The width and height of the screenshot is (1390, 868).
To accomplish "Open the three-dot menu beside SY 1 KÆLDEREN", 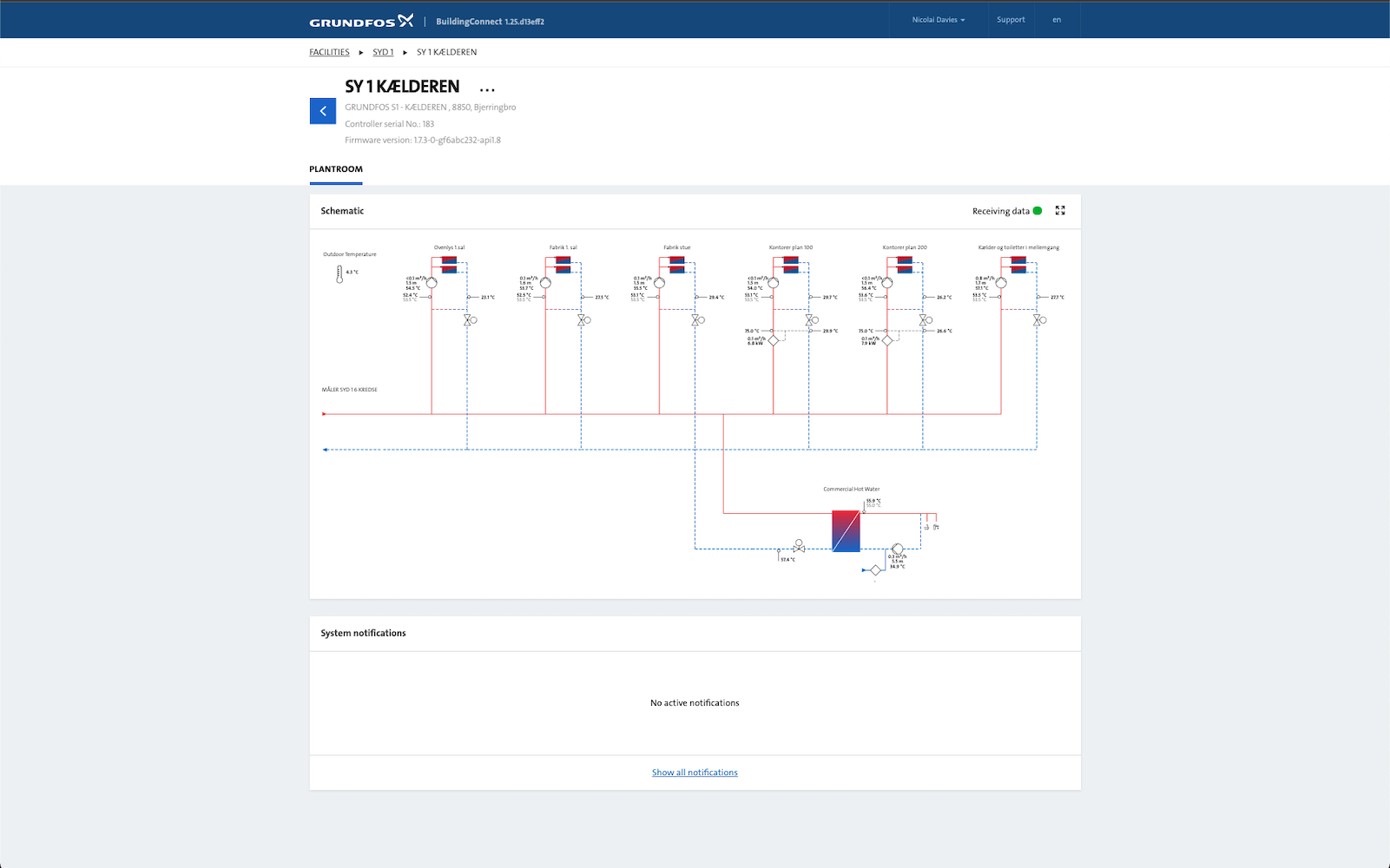I will click(487, 89).
